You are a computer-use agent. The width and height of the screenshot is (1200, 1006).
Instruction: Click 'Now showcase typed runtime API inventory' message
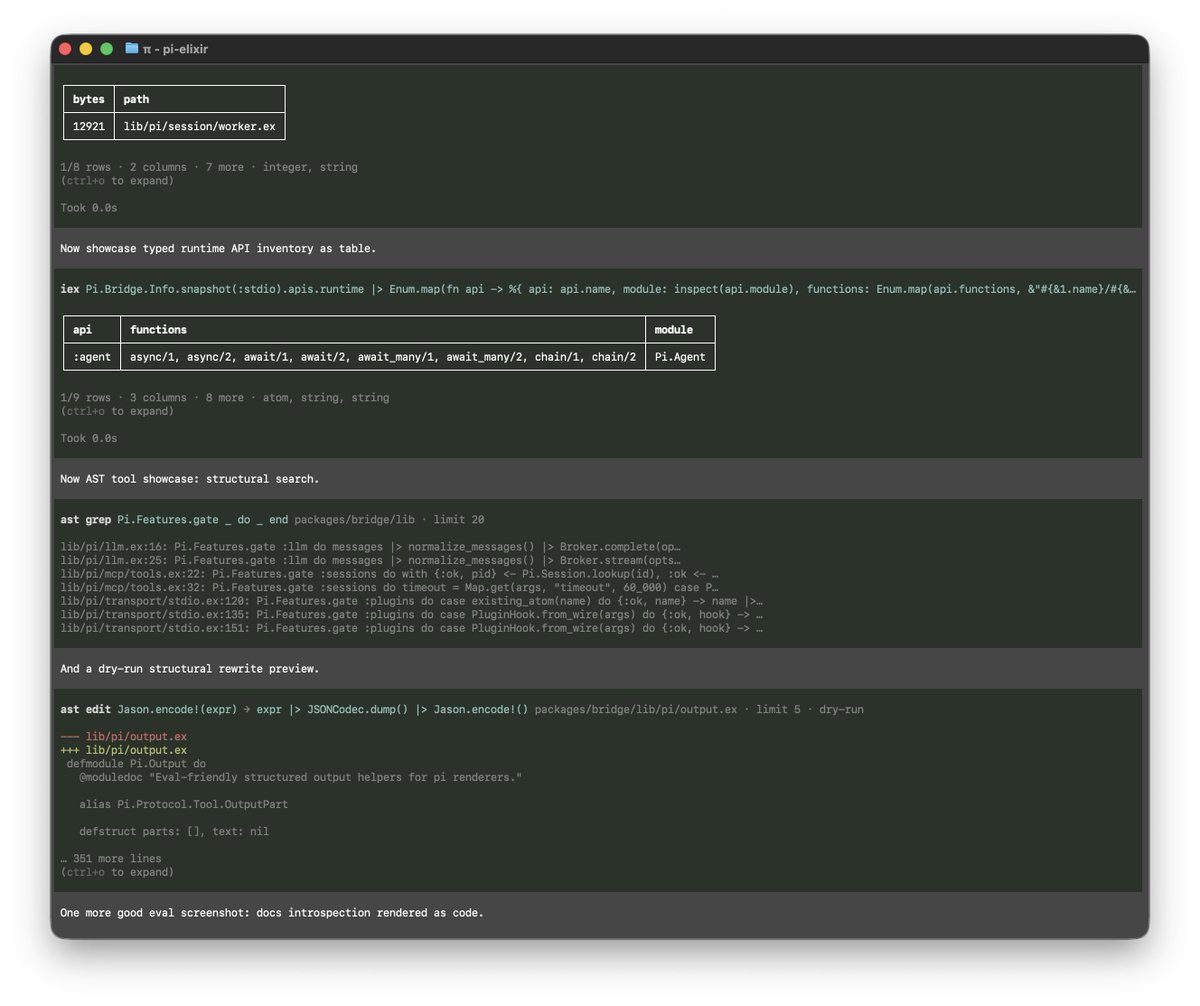(218, 248)
